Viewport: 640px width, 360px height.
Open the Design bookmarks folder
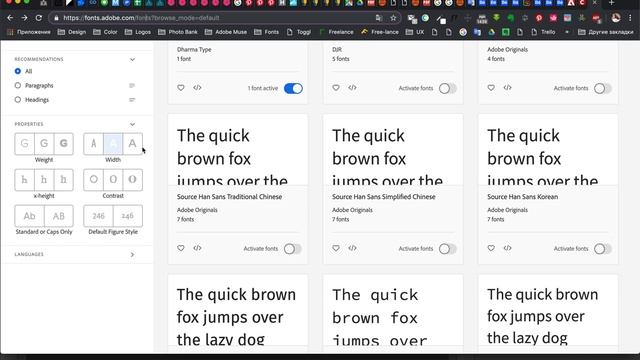[x=72, y=32]
